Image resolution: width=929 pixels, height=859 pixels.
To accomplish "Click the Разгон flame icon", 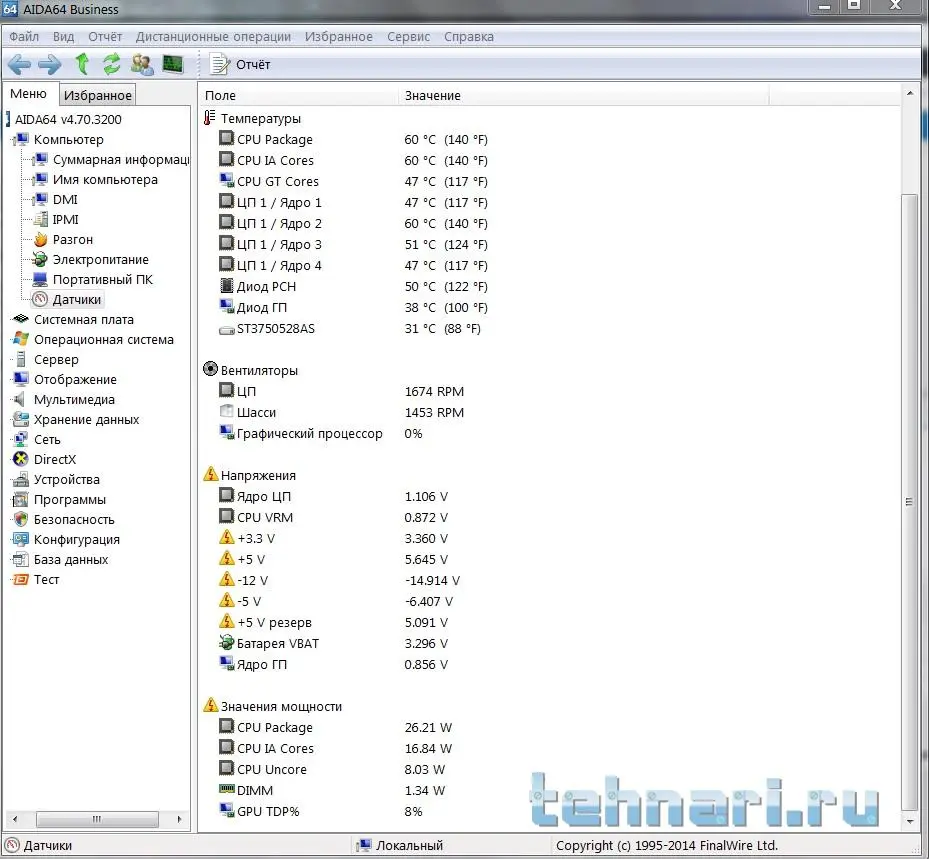I will [x=40, y=239].
